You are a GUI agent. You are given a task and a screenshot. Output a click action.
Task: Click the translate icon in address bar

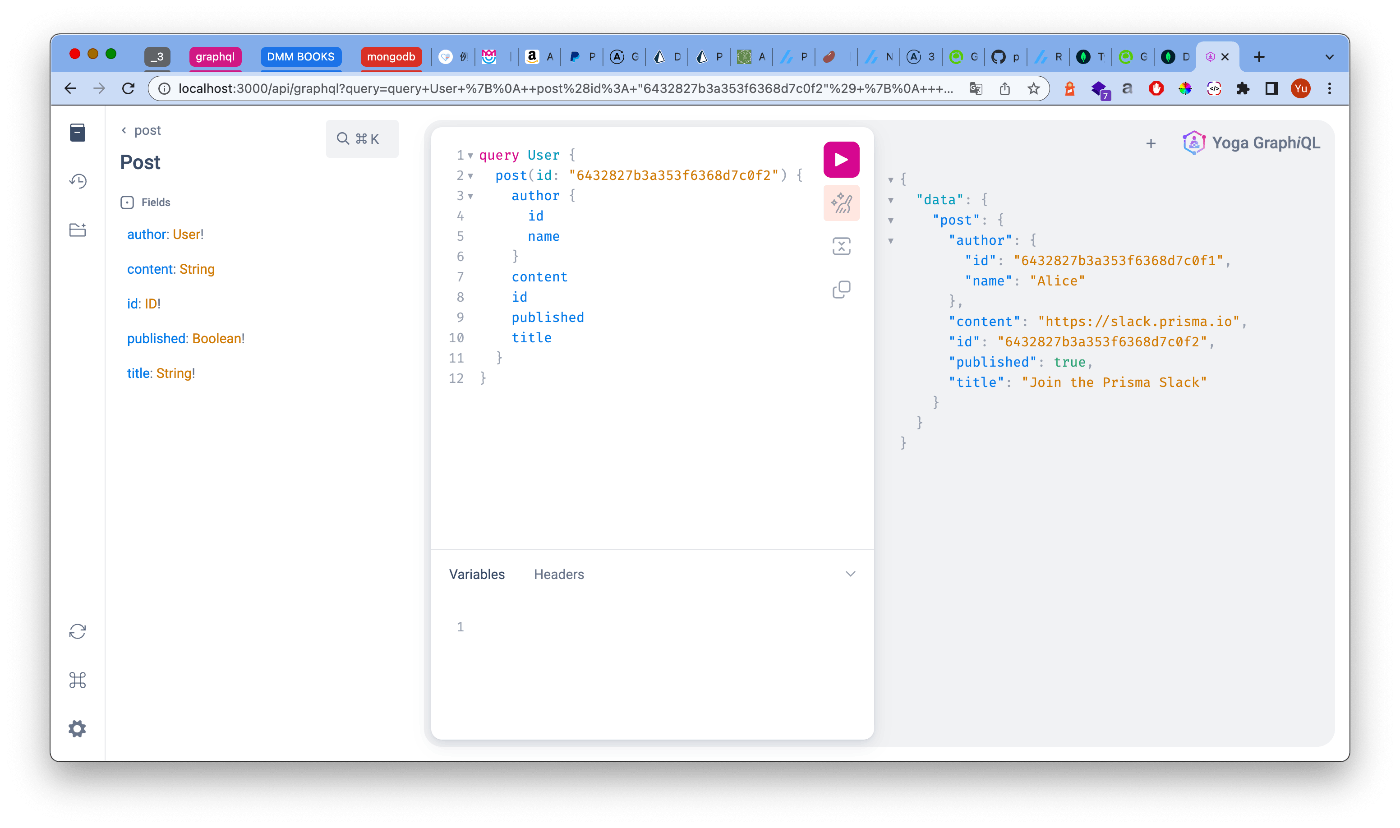(976, 89)
